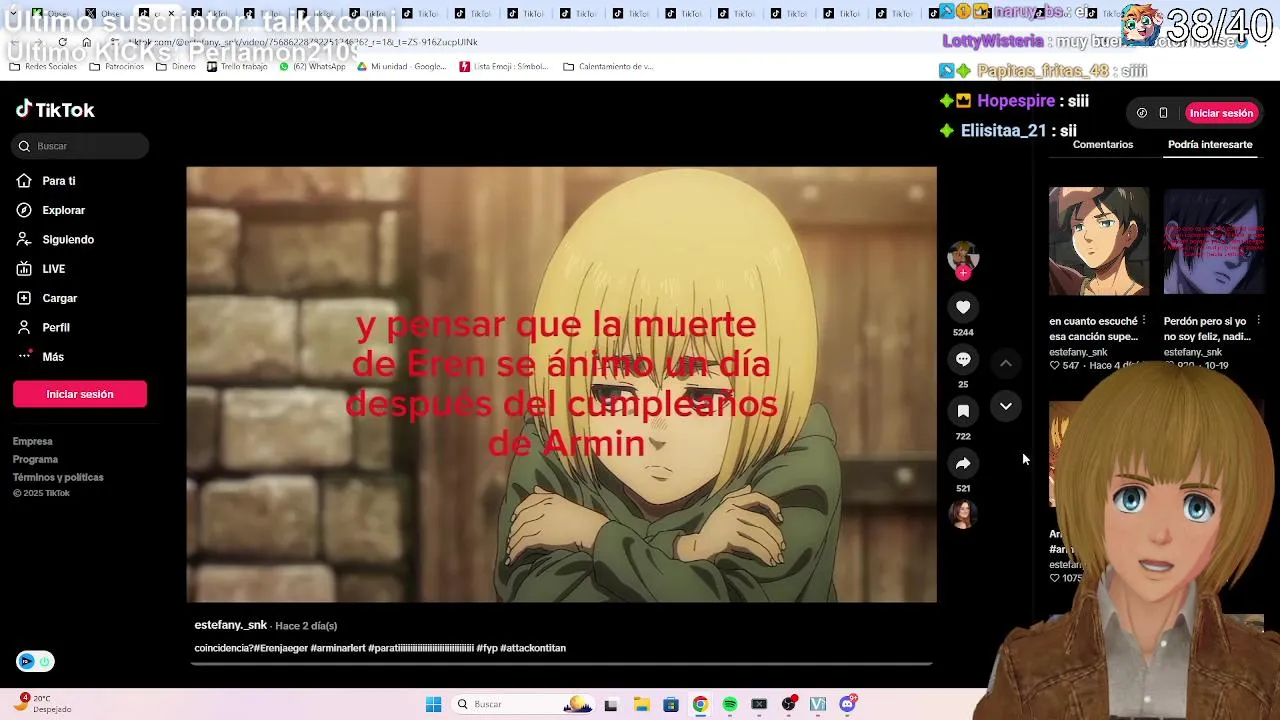
Task: Open the weather widget showing 20°C
Action: (x=44, y=704)
